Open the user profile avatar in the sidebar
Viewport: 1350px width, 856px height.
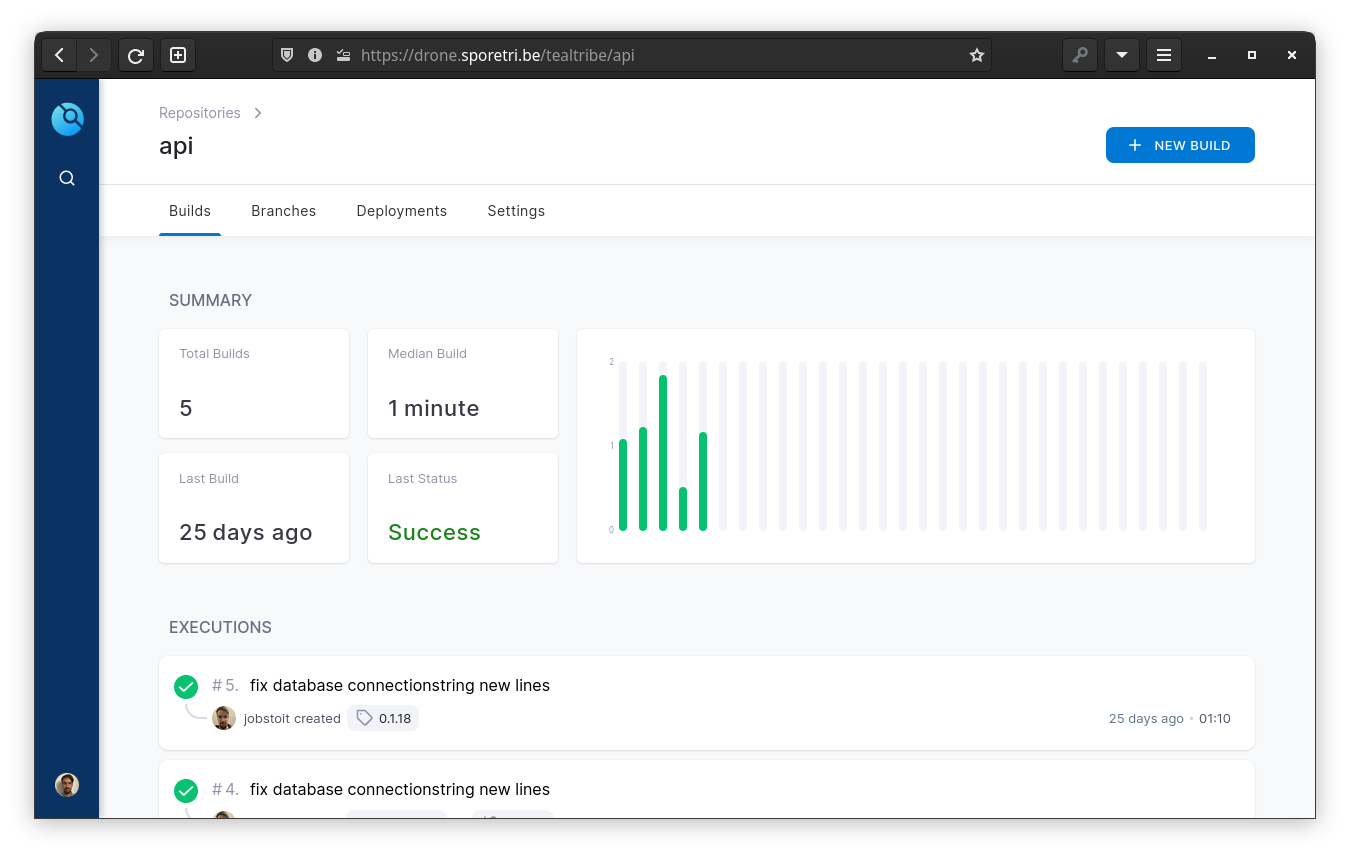67,785
